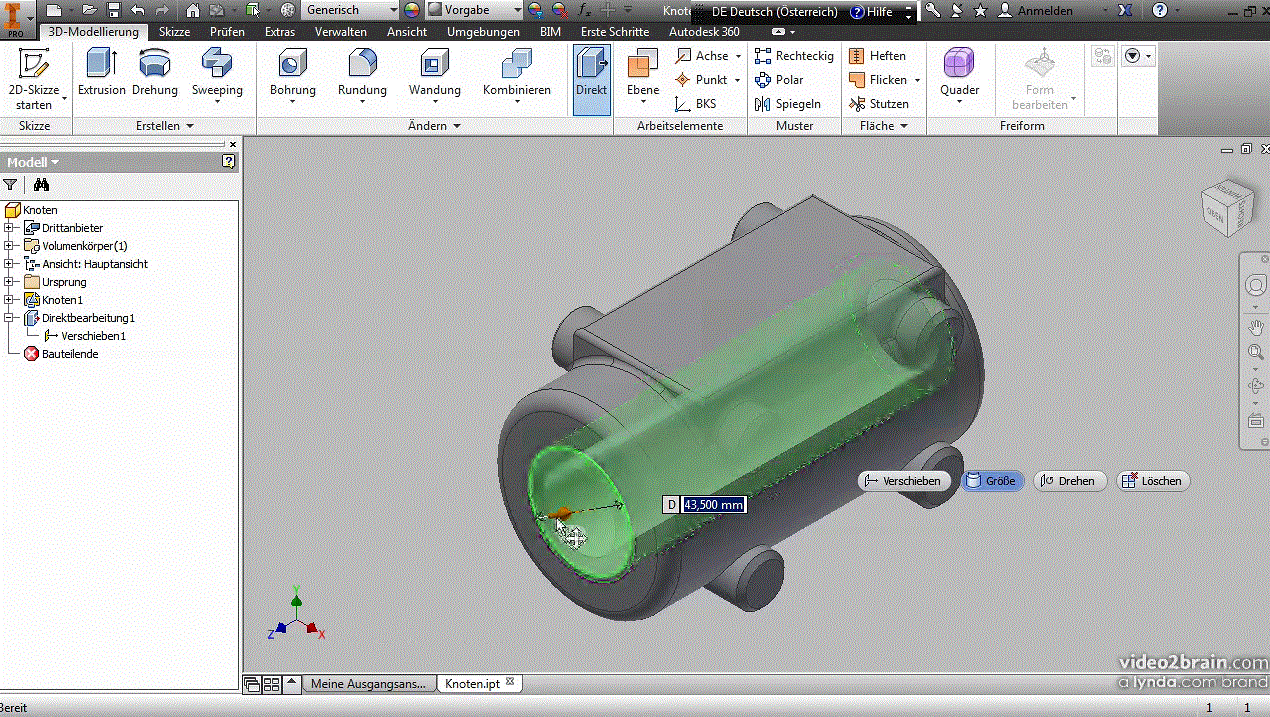Create a work plane with Ebene

point(643,78)
